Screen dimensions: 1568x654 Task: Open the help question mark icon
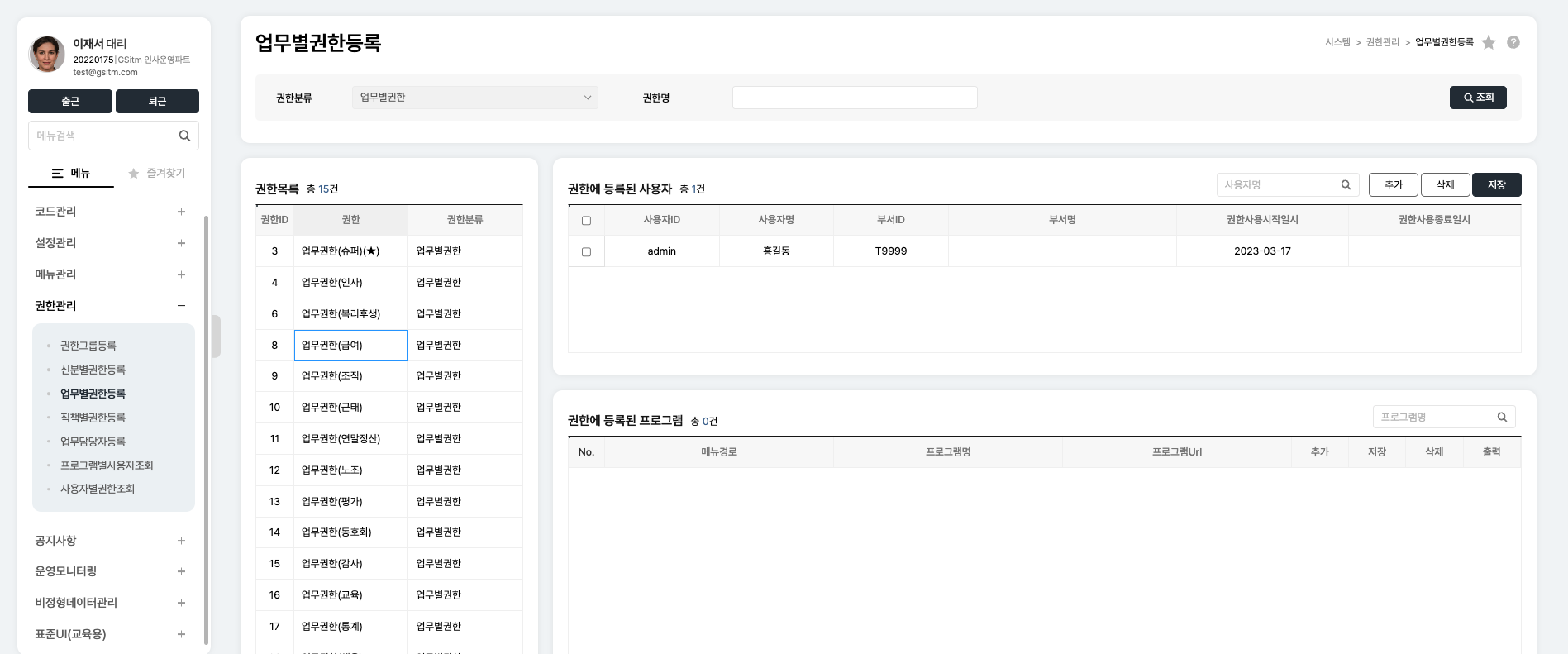1513,42
